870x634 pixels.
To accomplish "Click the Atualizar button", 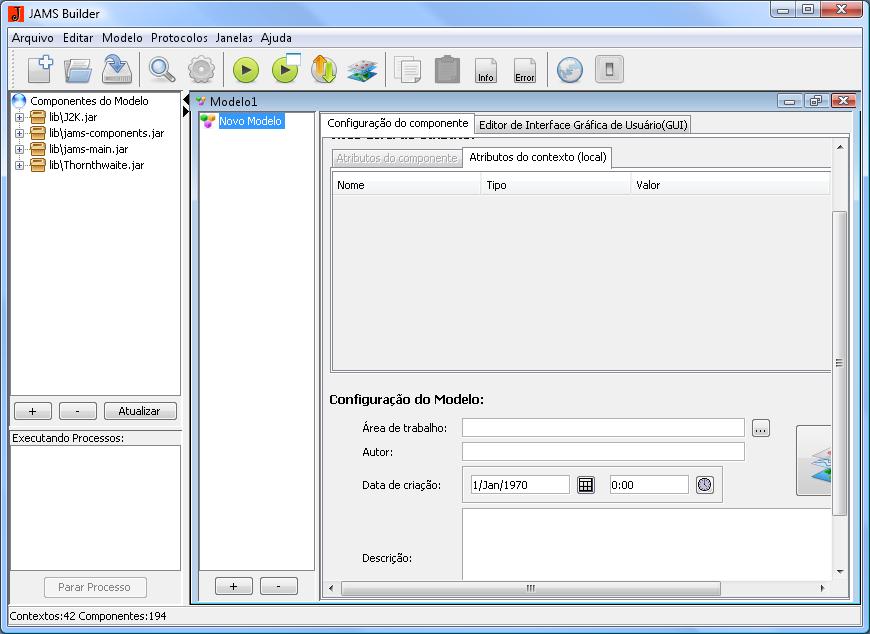I will click(x=140, y=411).
